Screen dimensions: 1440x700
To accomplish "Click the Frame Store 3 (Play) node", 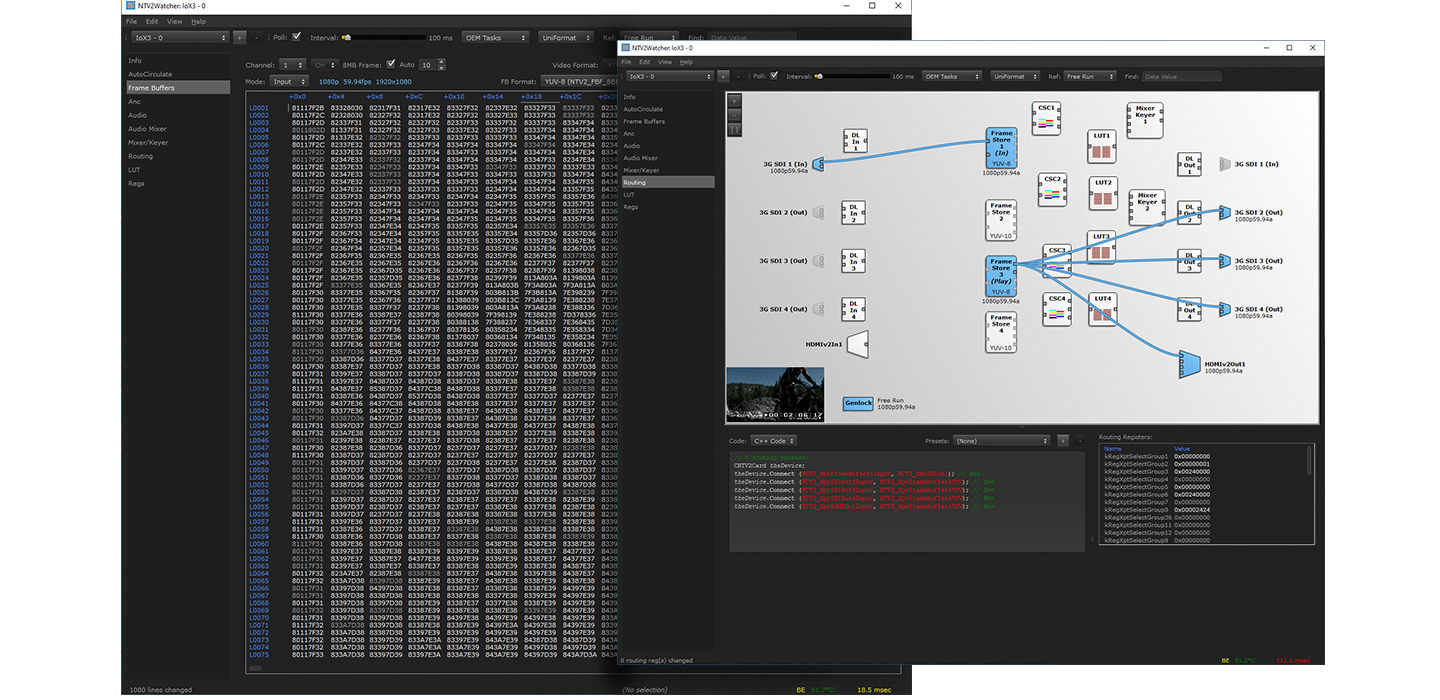I will [x=1001, y=276].
